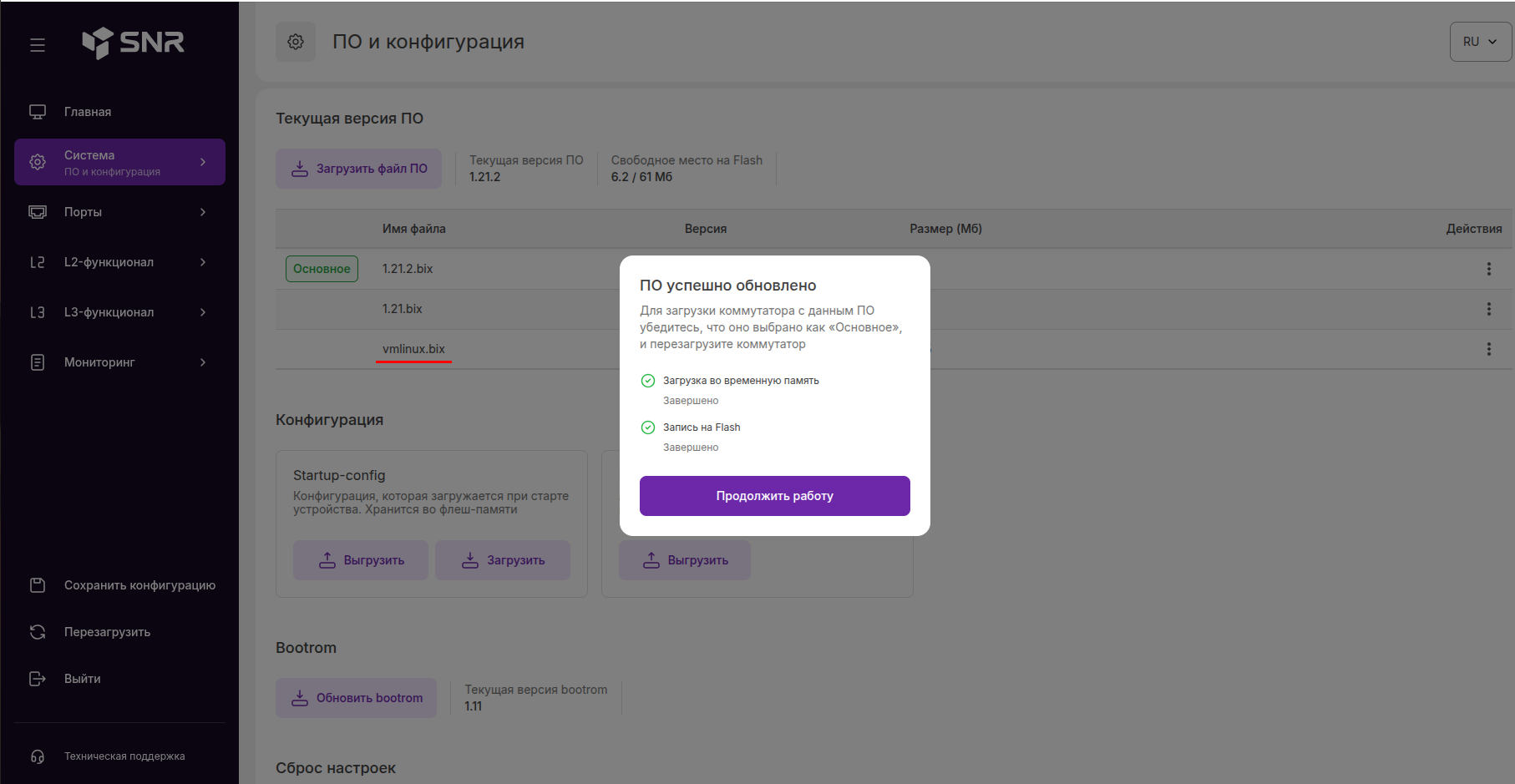Select Выйти in sidebar
This screenshot has height=784, width=1515.
pyautogui.click(x=82, y=679)
